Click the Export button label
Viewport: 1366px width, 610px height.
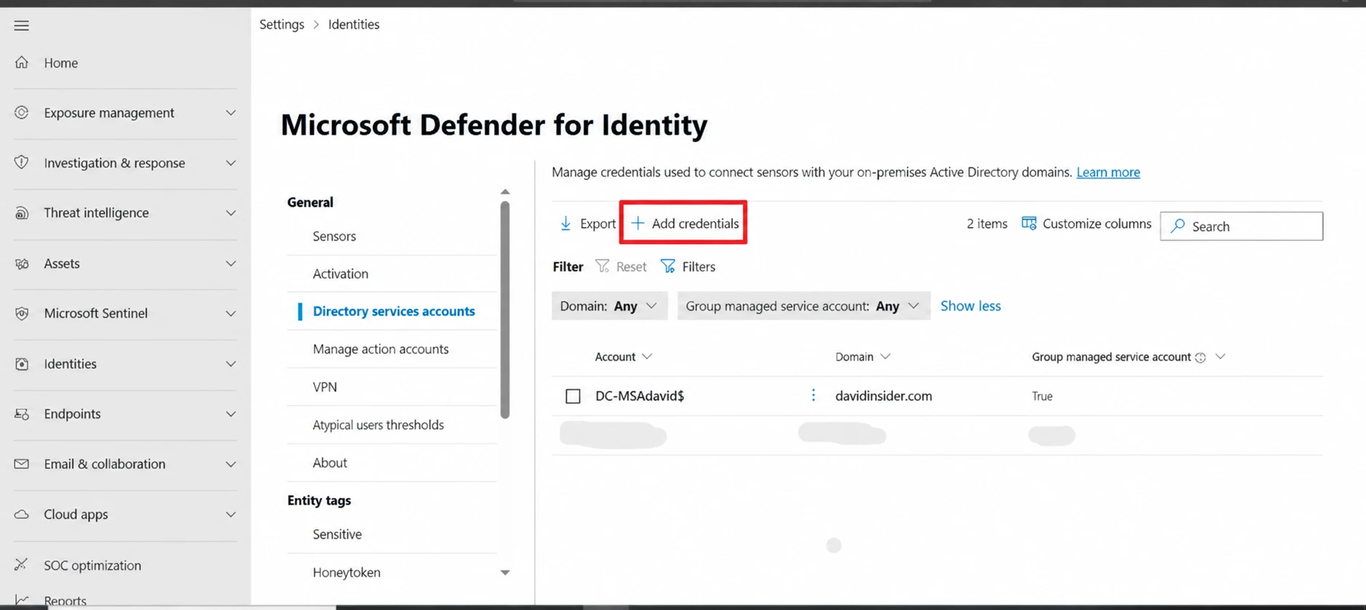click(x=598, y=224)
